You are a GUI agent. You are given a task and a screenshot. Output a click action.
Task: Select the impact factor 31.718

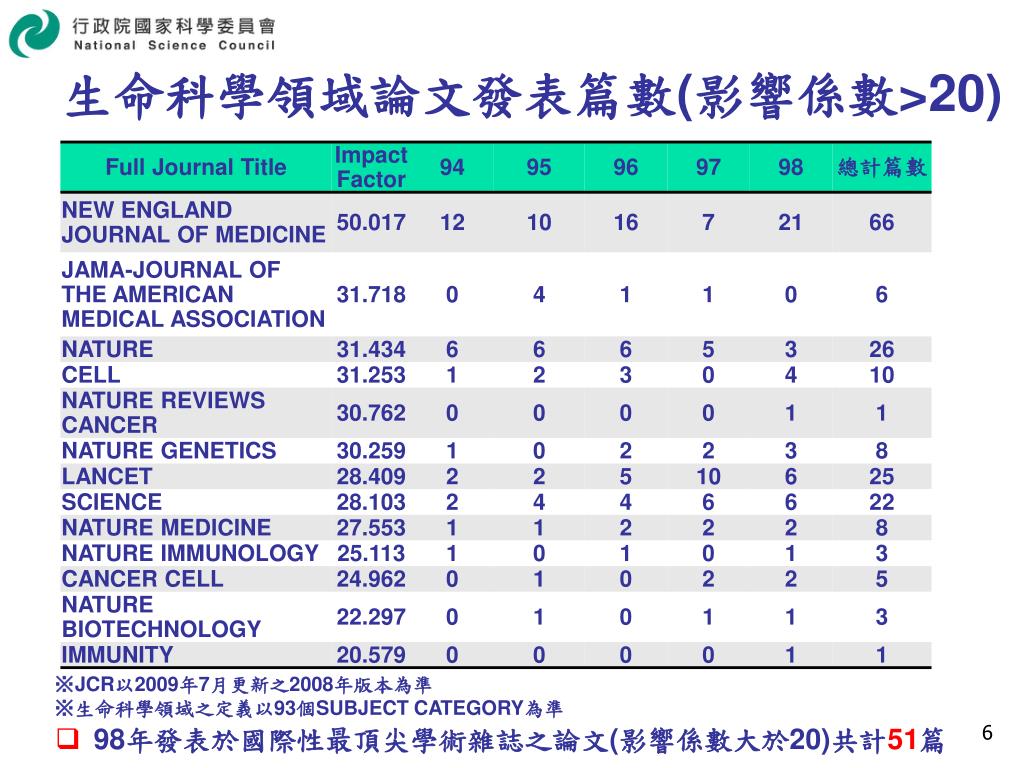(x=371, y=295)
